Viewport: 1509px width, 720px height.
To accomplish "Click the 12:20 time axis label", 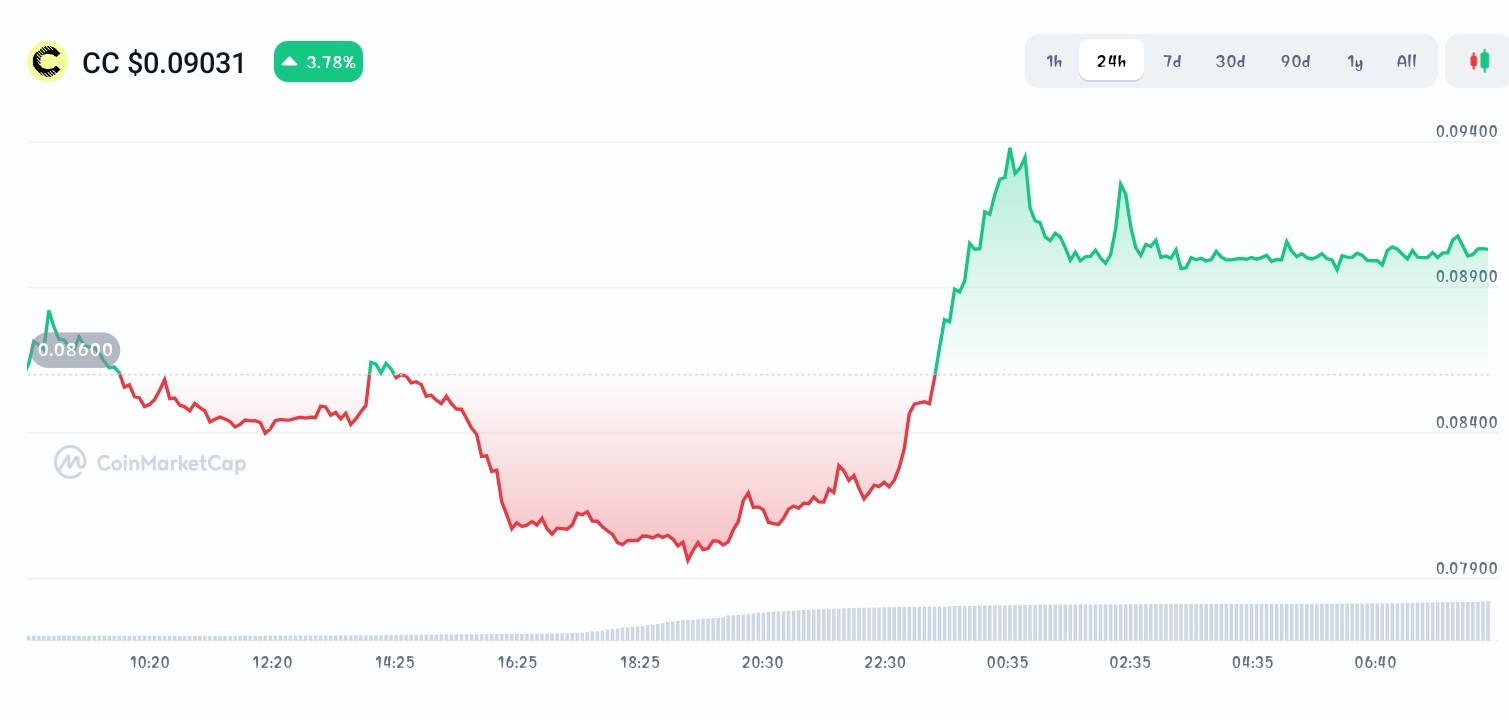I will point(272,662).
